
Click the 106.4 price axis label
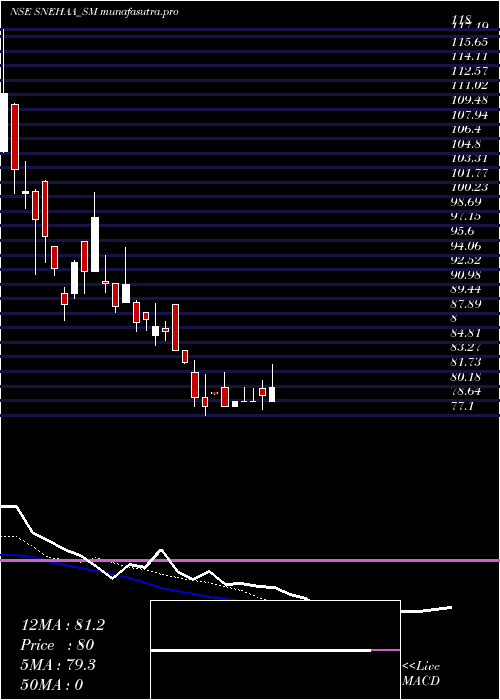coord(466,129)
